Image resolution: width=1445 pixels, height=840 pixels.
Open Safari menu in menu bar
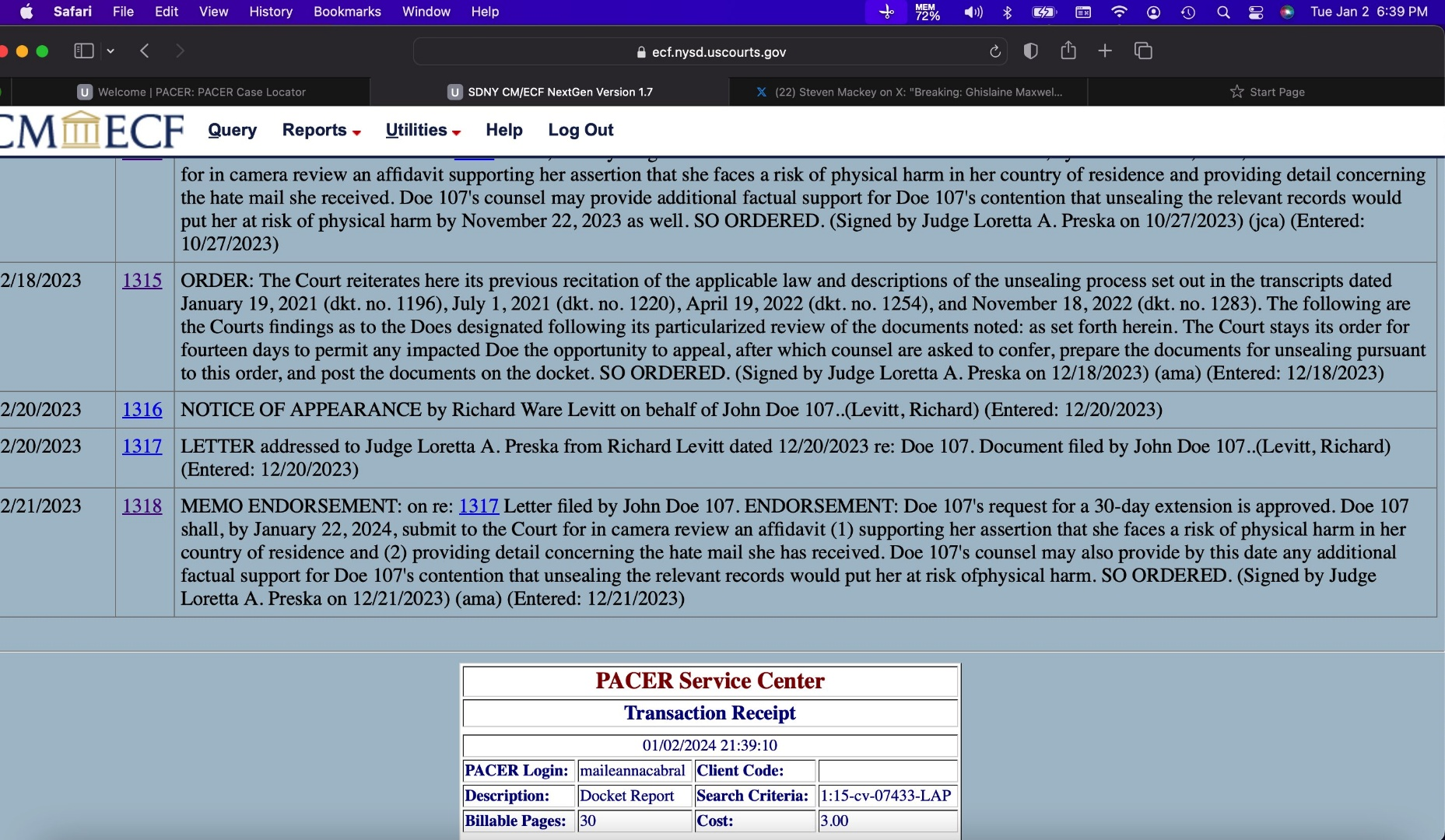pos(72,12)
